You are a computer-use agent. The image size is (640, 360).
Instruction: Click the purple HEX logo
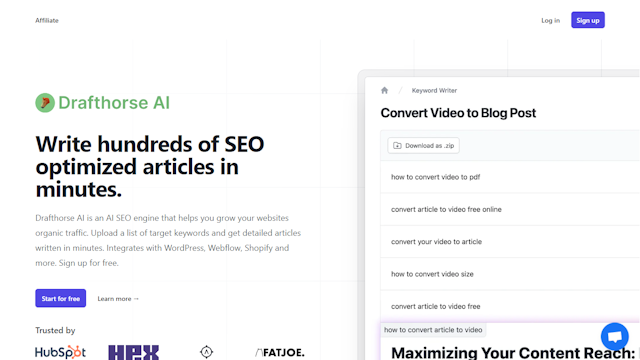tap(133, 352)
